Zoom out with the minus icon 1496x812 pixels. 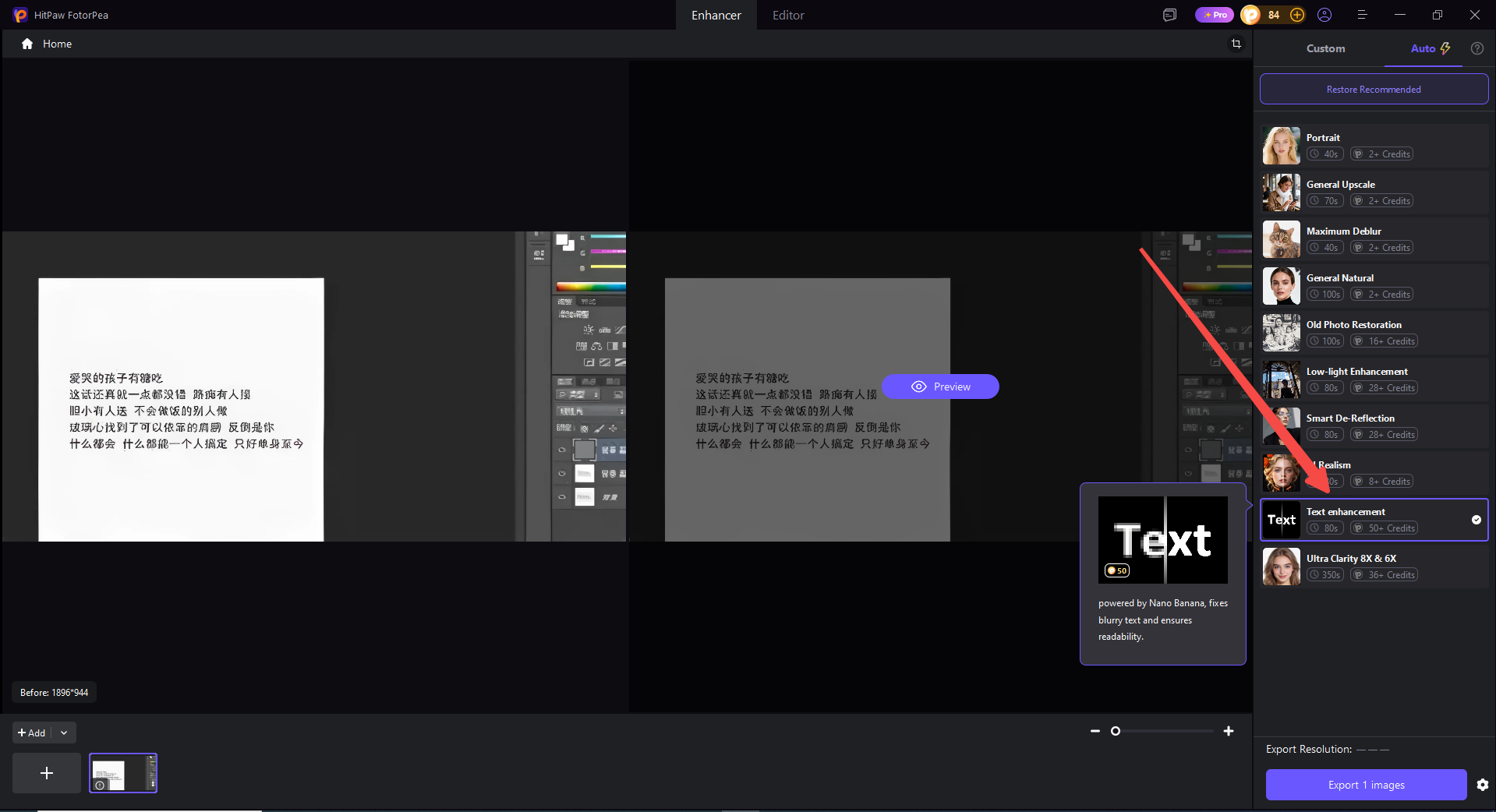[x=1095, y=731]
